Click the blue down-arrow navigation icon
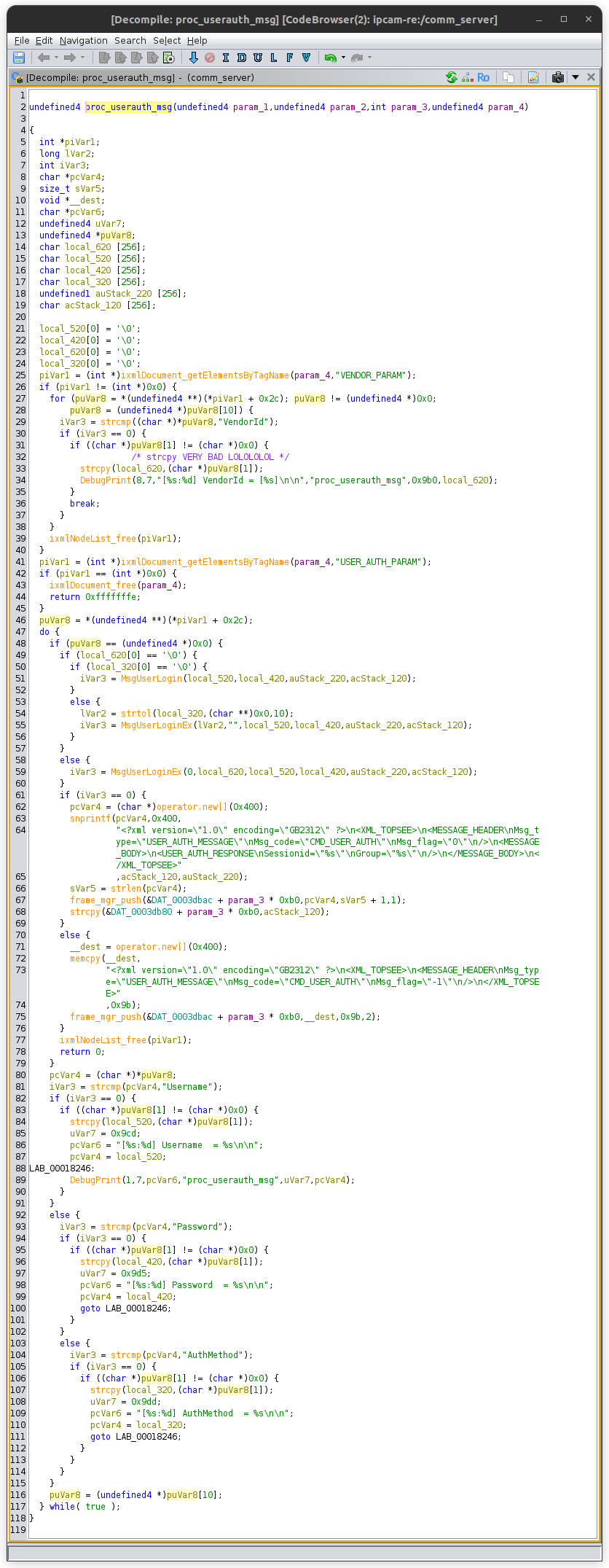Viewport: 609px width, 1568px height. point(194,58)
